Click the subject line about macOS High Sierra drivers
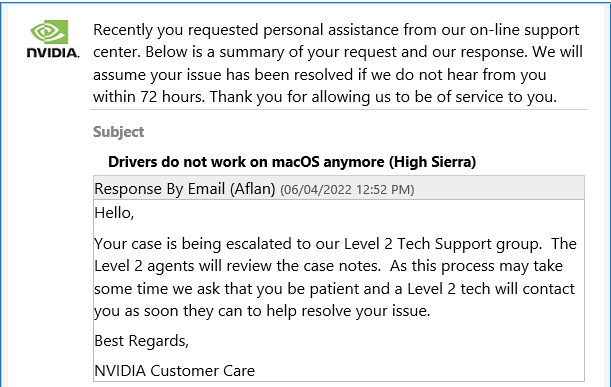This screenshot has width=611, height=387. [292, 162]
